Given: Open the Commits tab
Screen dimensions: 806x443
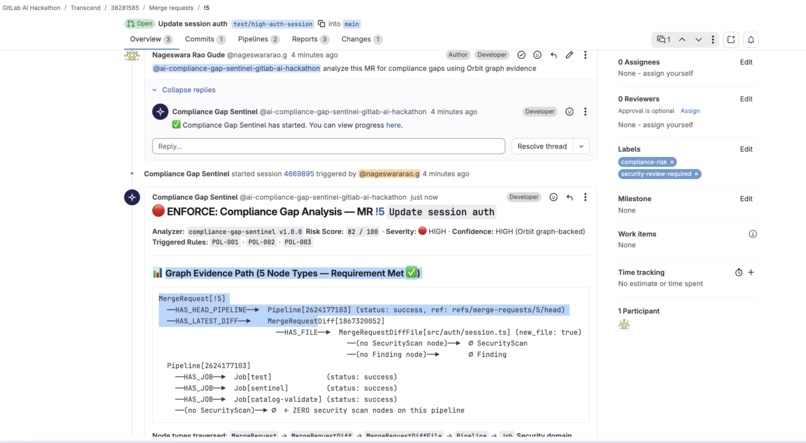Looking at the screenshot, I should coord(205,39).
